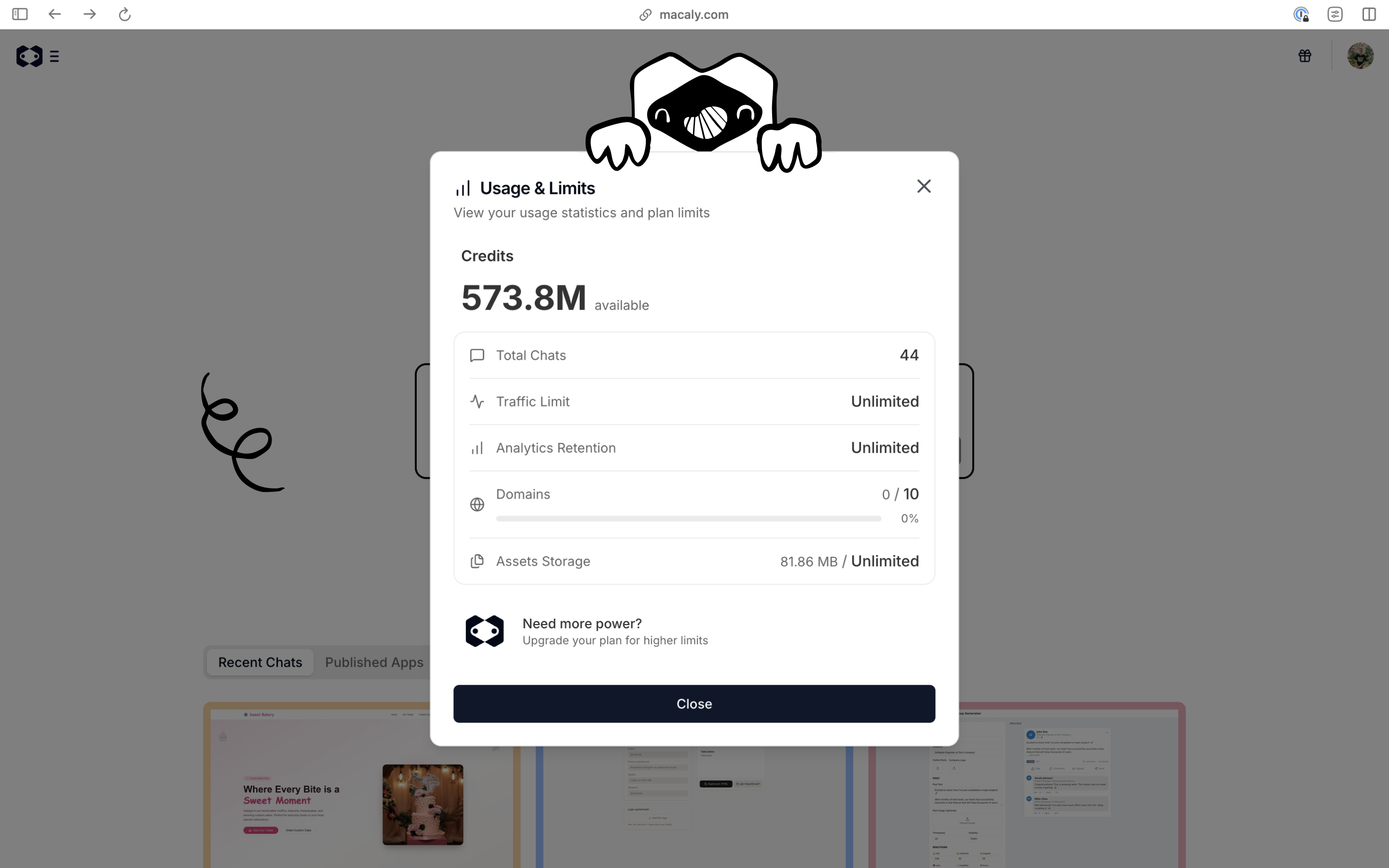Viewport: 1389px width, 868px height.
Task: Open the Total Chats chat icon
Action: [x=477, y=355]
